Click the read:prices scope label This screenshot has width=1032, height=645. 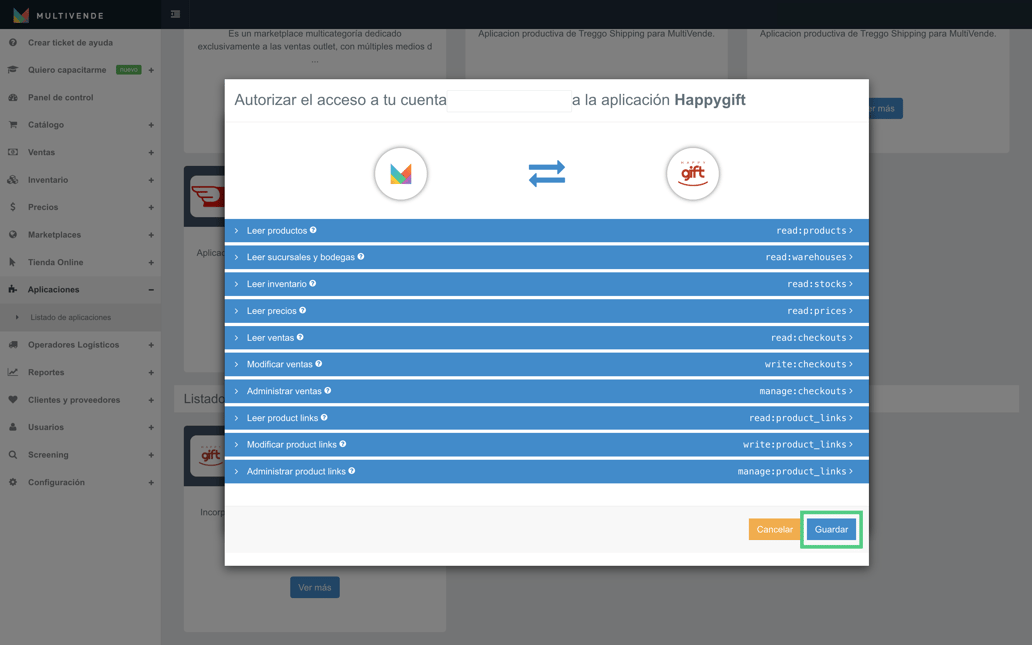(817, 311)
